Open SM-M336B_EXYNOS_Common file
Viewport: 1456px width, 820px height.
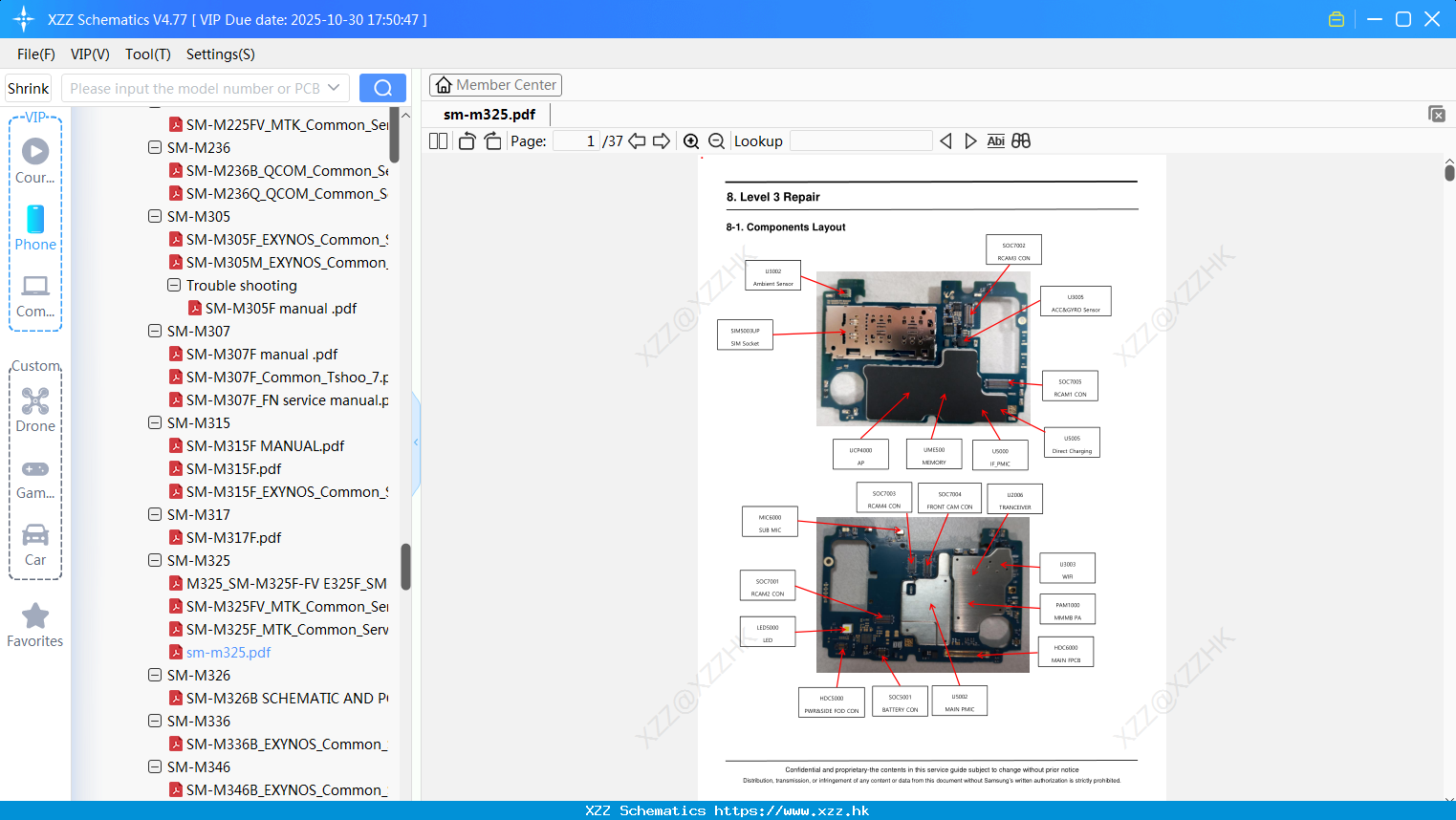pos(279,744)
